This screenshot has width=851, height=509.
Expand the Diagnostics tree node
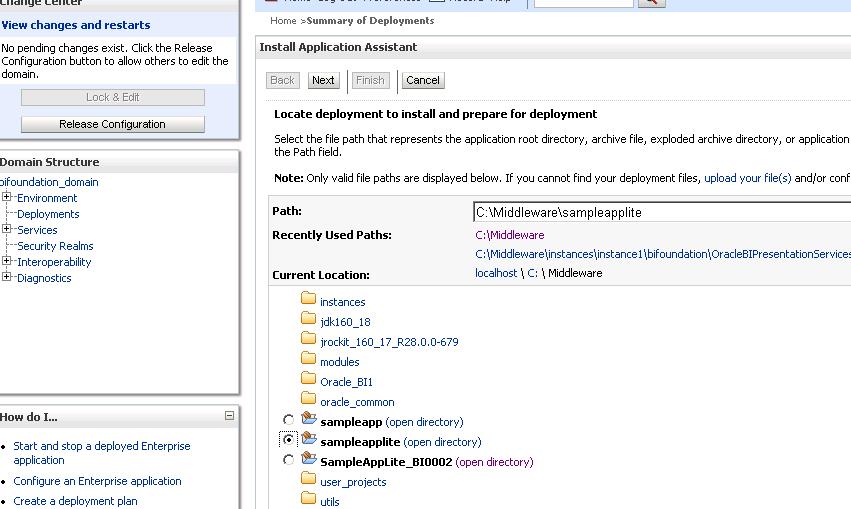click(7, 277)
